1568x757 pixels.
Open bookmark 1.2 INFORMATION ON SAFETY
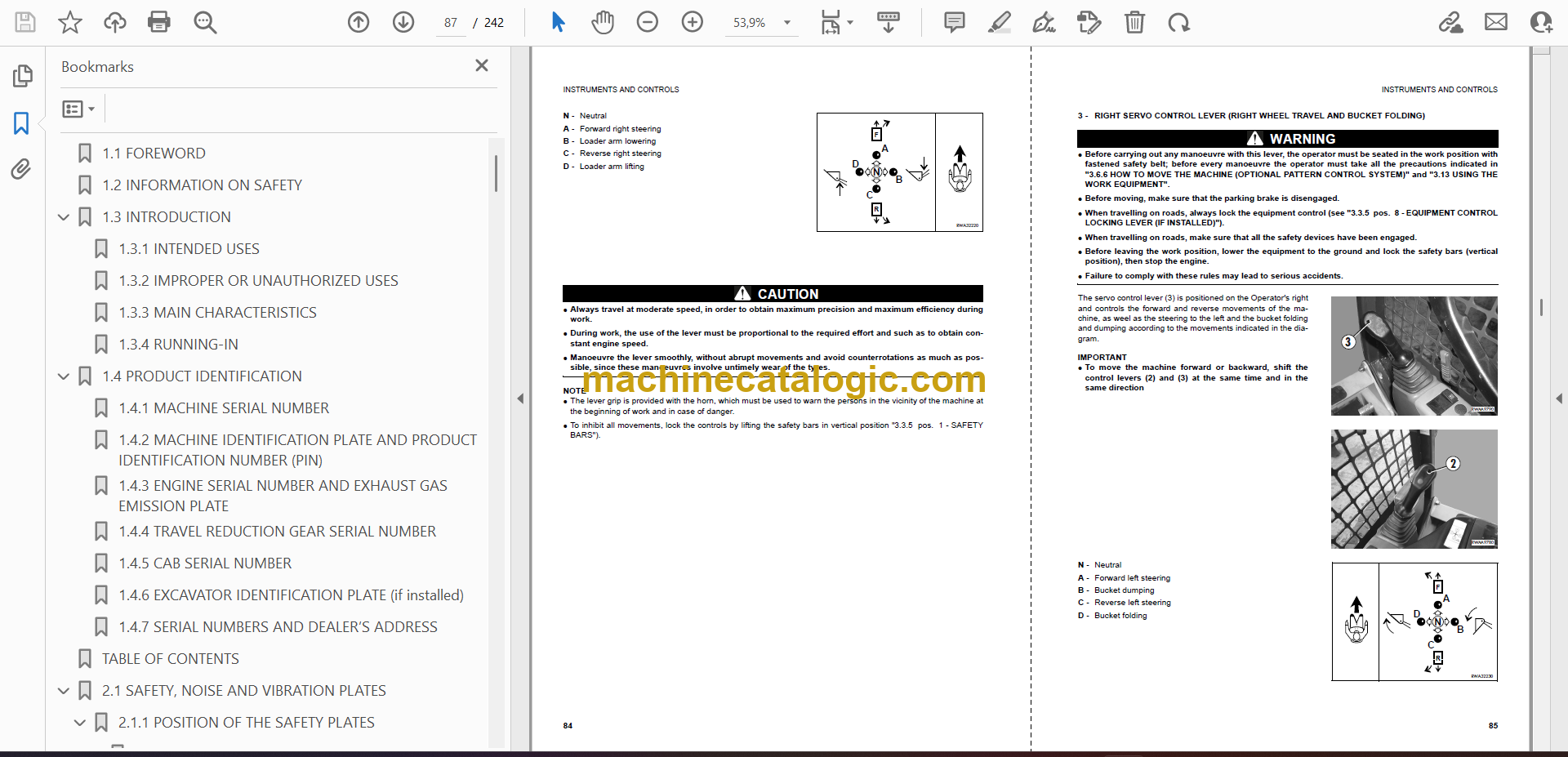[202, 185]
